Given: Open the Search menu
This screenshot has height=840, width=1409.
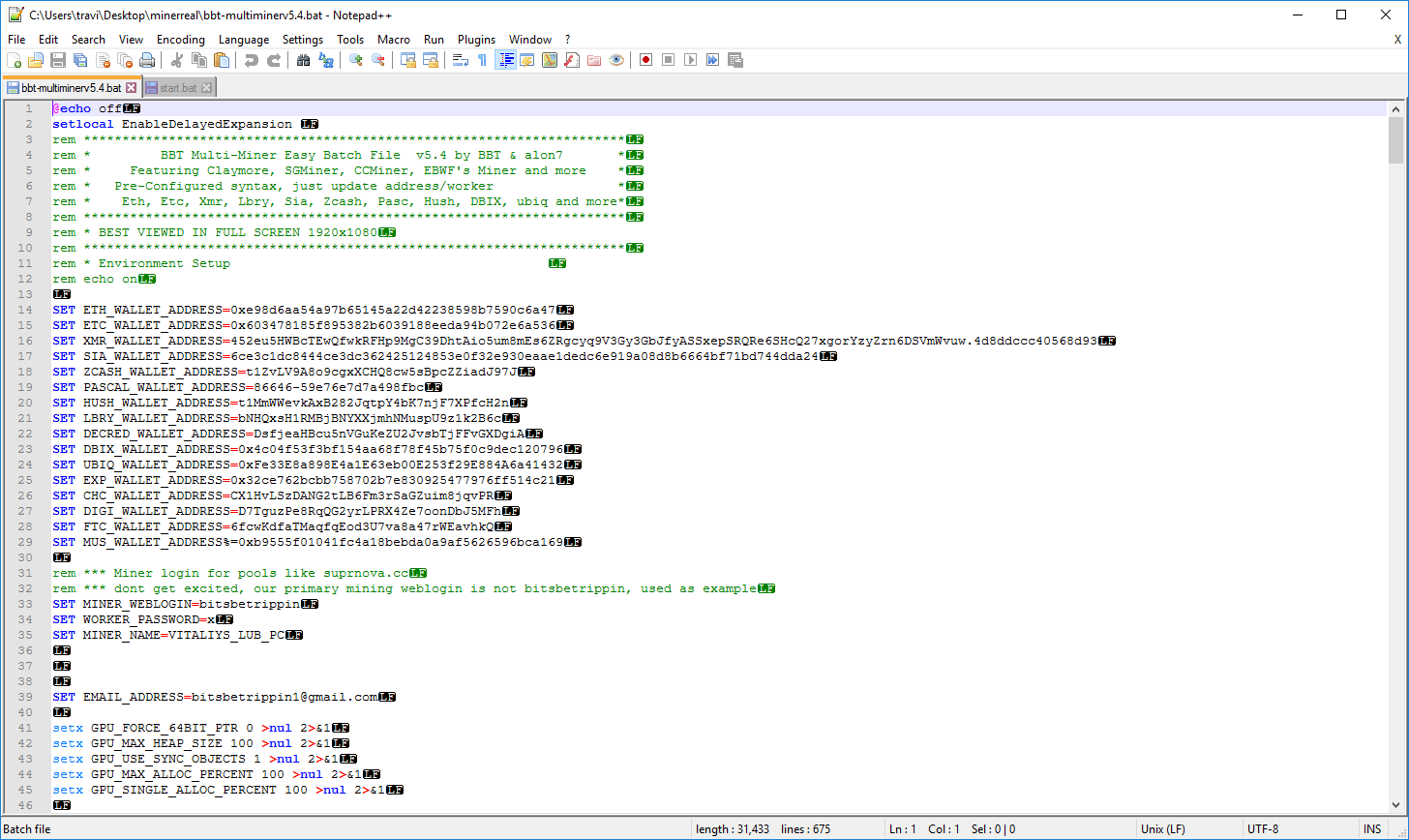Looking at the screenshot, I should 88,40.
